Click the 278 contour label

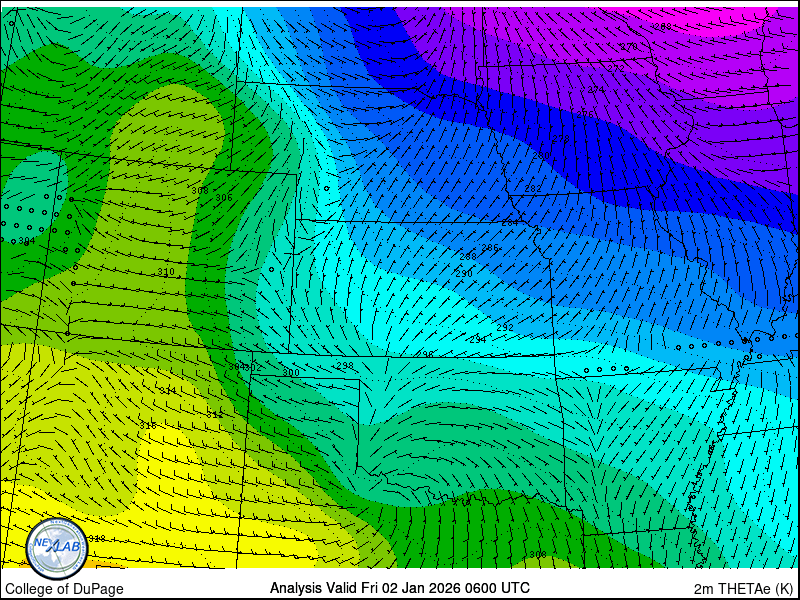pos(561,139)
